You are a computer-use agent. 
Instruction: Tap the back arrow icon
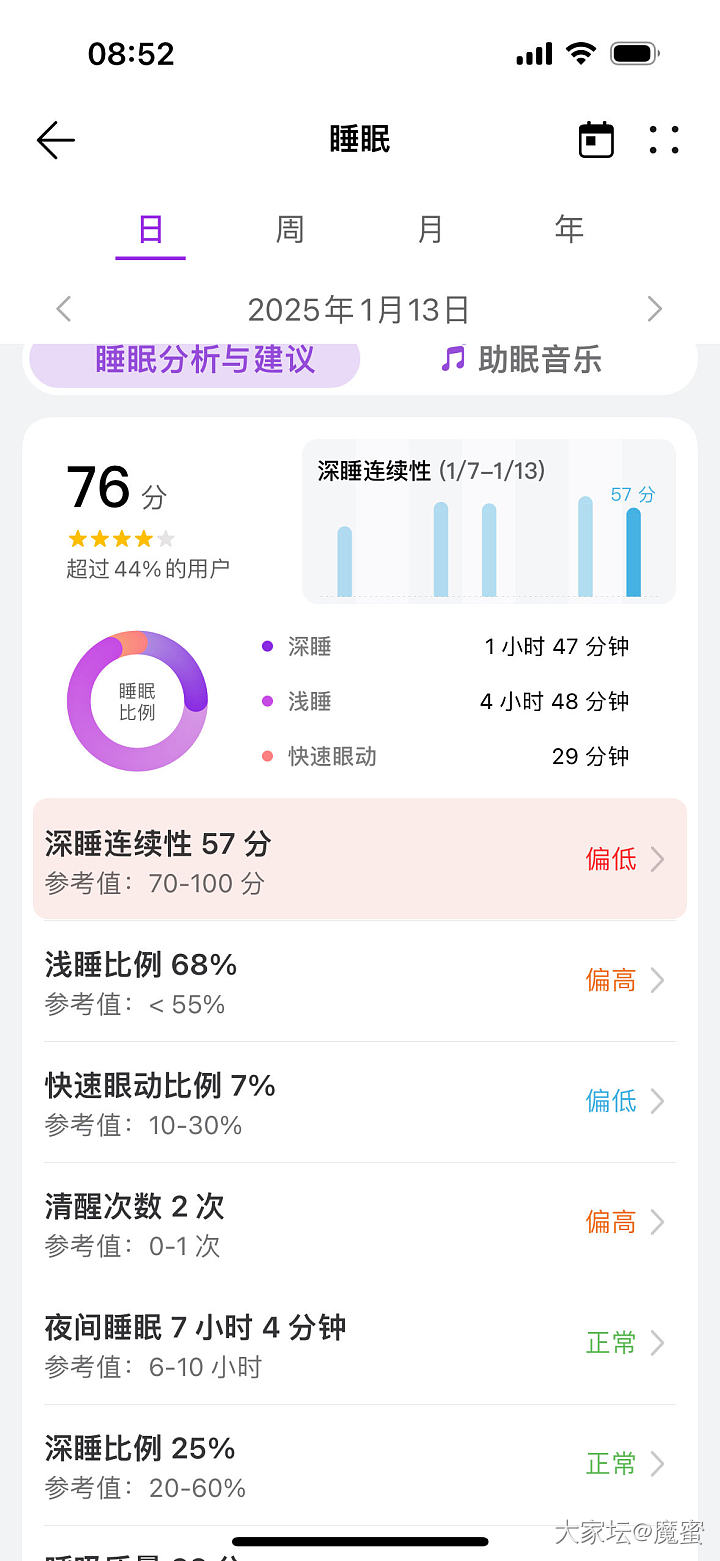click(56, 140)
